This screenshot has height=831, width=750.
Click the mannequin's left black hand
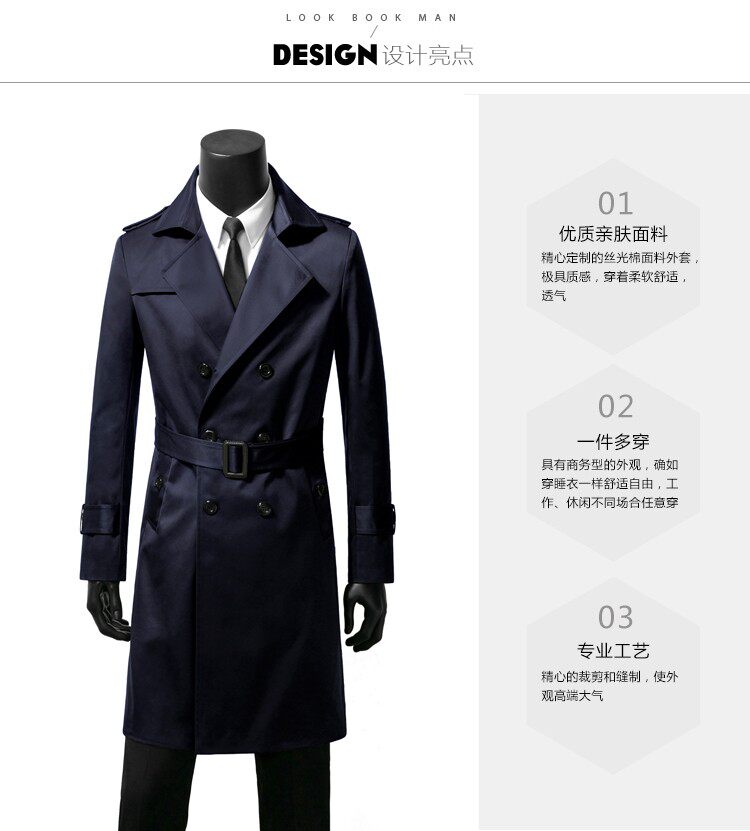click(365, 617)
